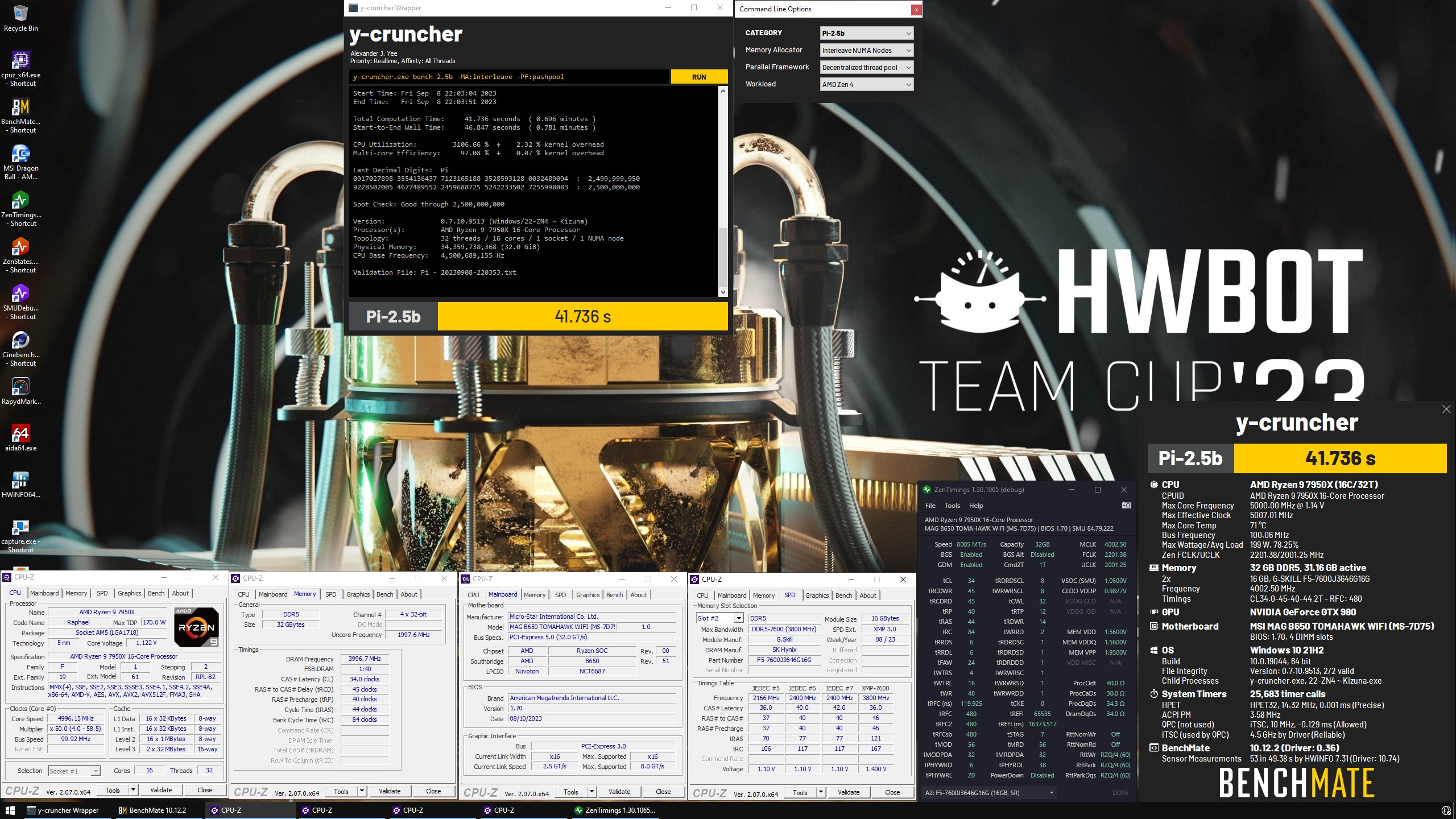
Task: Launch cpuz_x64.exe shortcut on desktop
Action: 20,69
